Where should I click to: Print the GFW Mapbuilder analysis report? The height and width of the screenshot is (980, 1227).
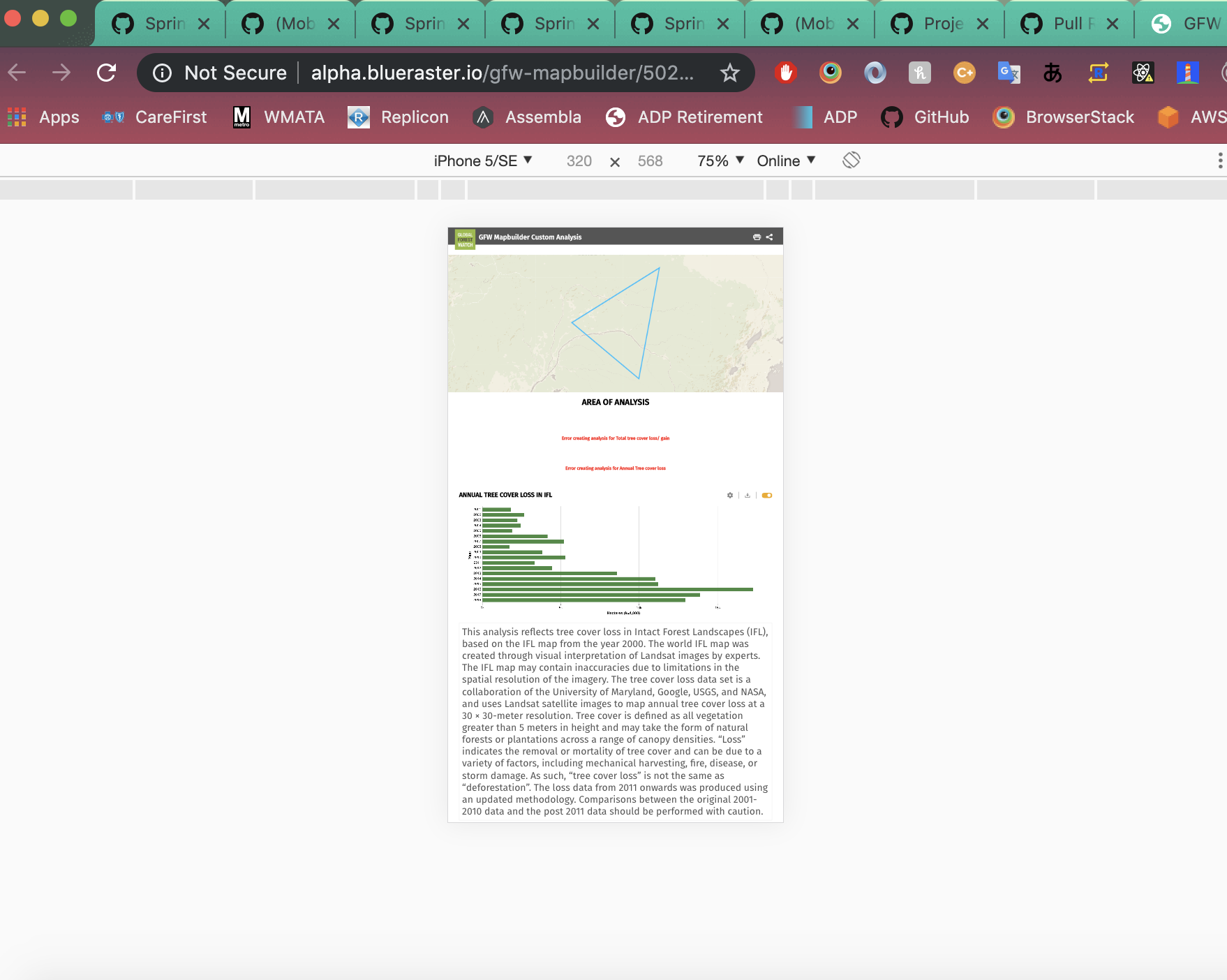pos(757,237)
